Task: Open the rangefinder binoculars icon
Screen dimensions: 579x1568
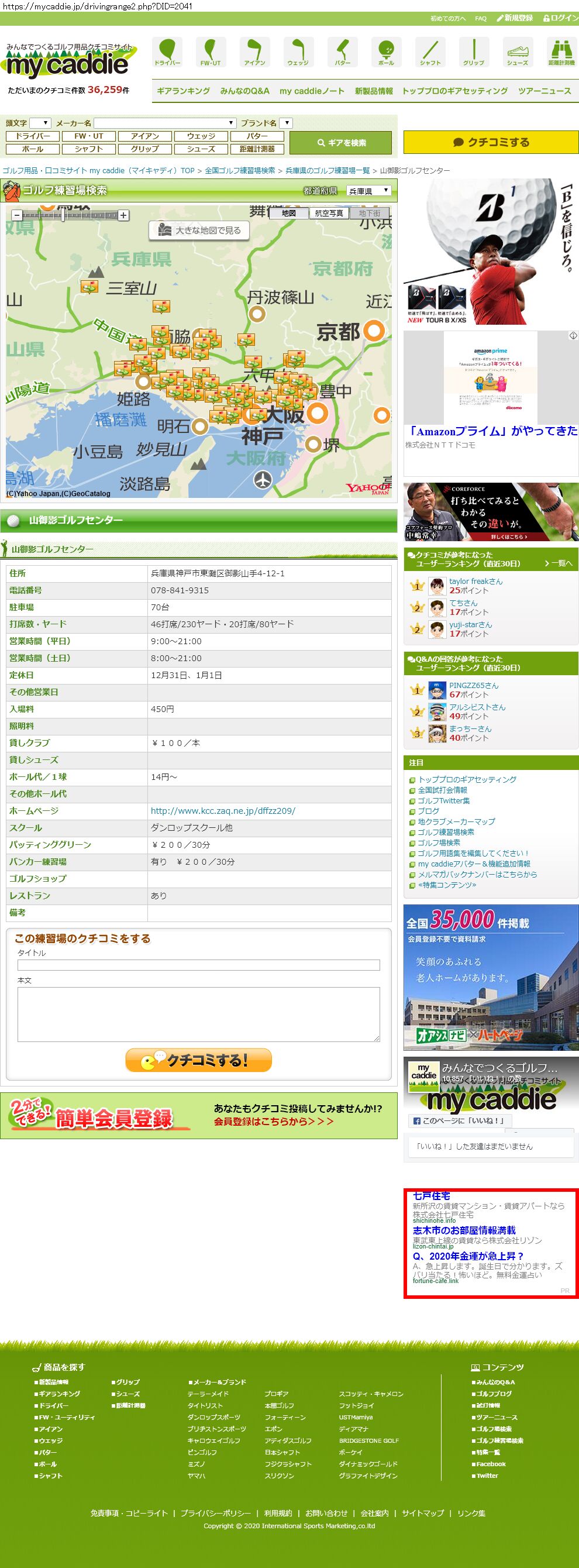Action: point(561,51)
